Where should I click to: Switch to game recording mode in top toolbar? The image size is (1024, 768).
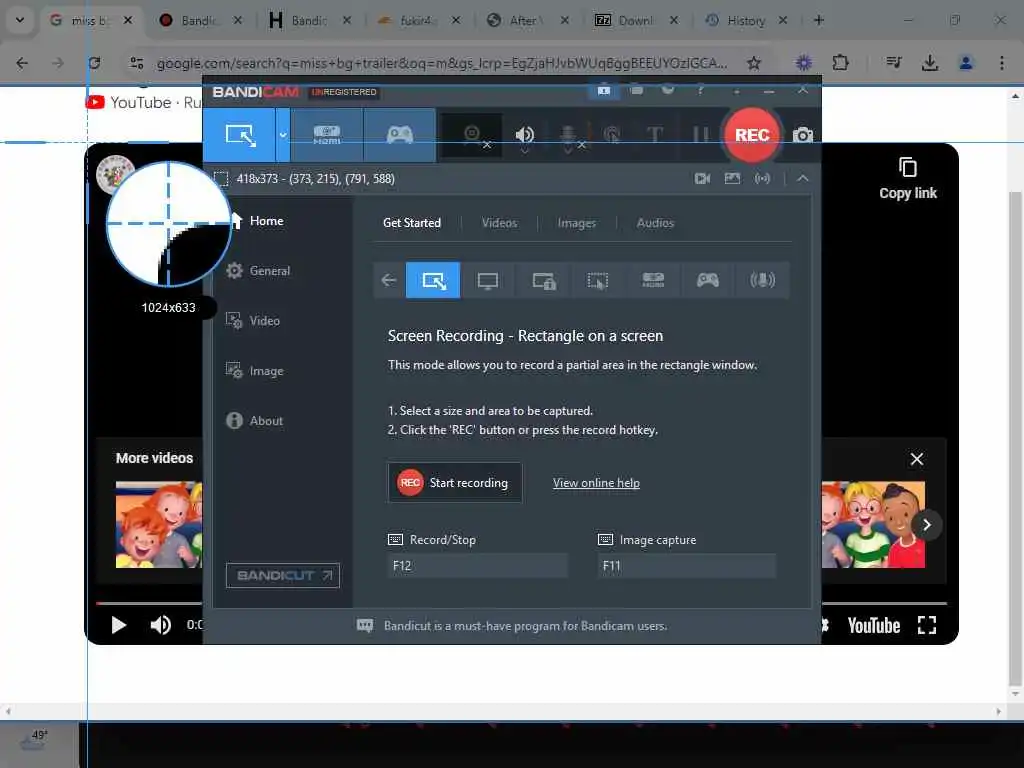[400, 135]
